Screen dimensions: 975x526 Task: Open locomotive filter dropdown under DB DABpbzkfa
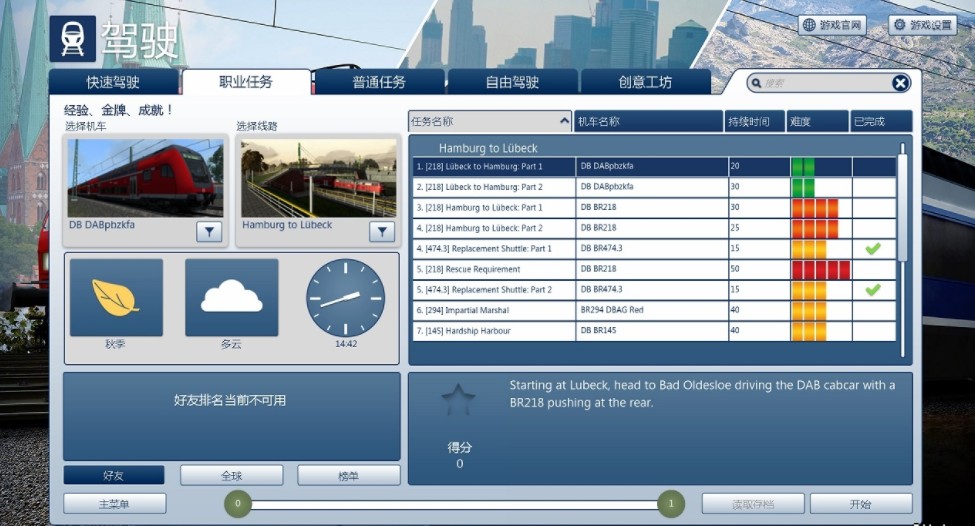click(209, 232)
